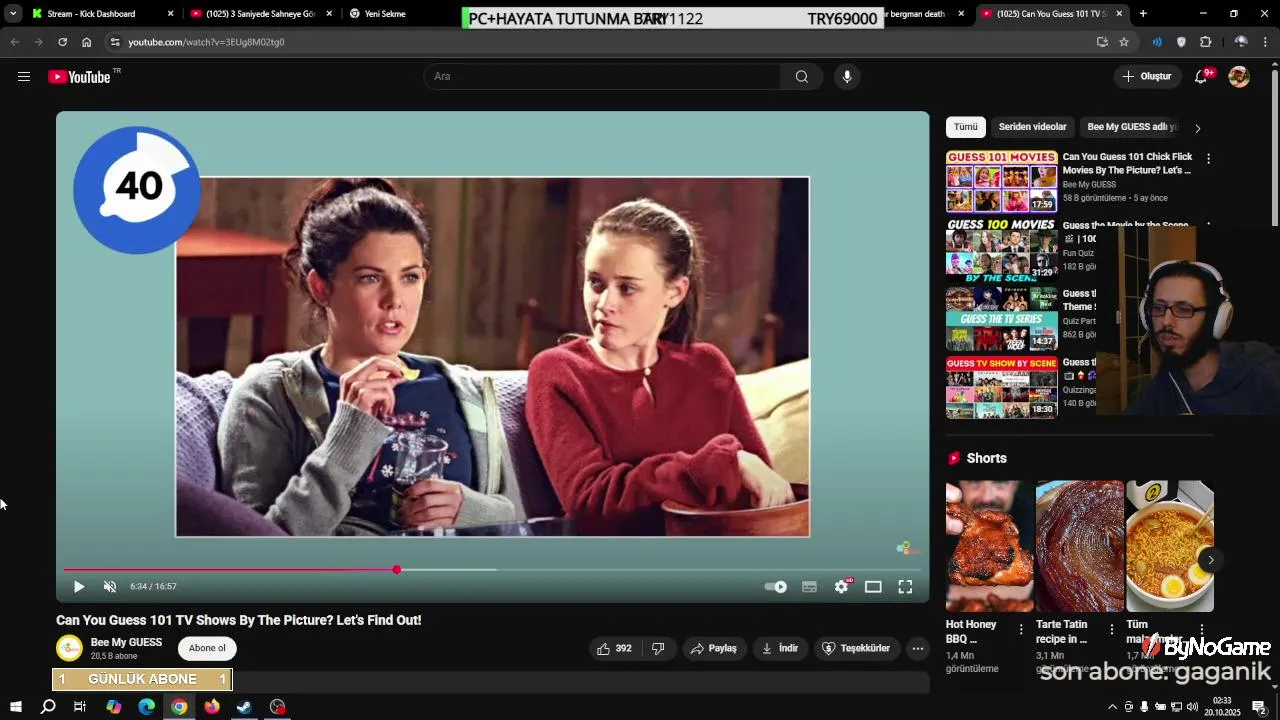
Task: Focus the Ara search field
Action: coord(603,77)
